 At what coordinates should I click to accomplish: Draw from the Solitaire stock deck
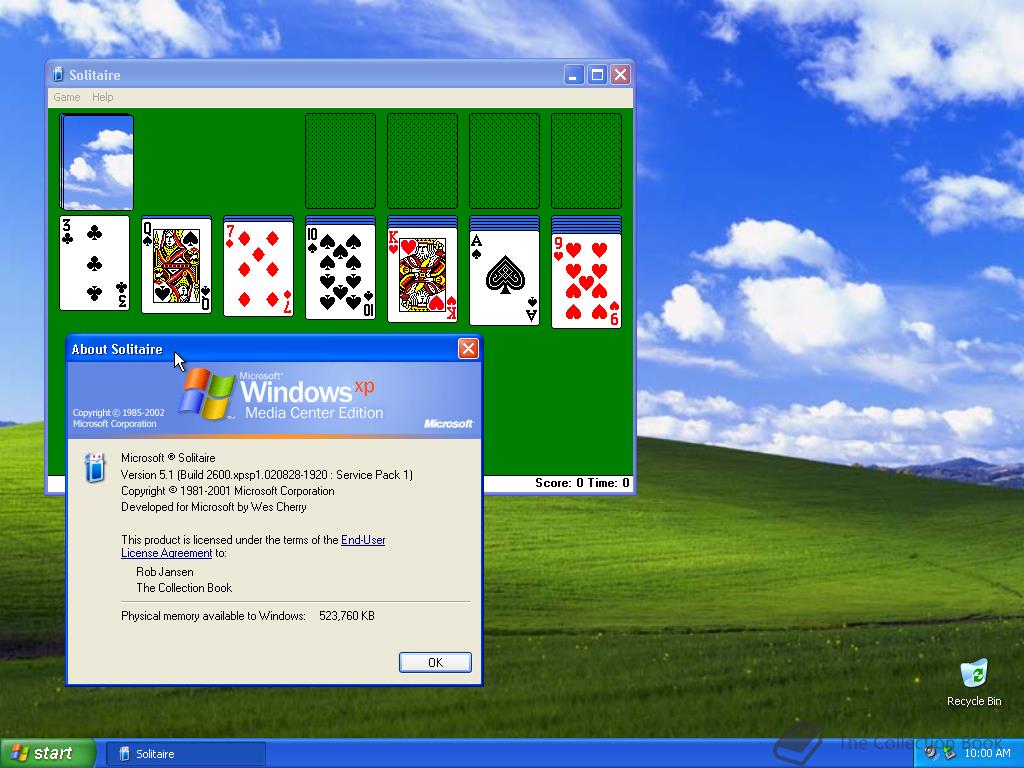pyautogui.click(x=97, y=162)
